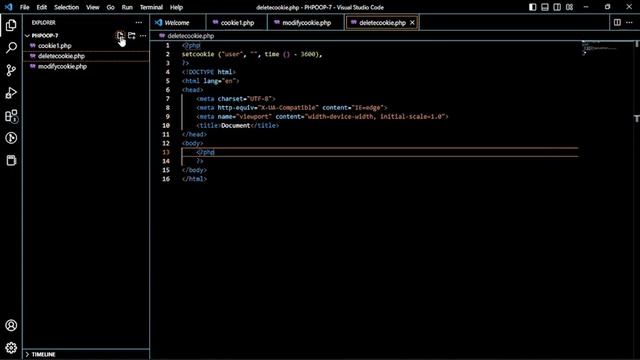
Task: Open modifycookie.php in the Explorer tree
Action: click(87, 66)
